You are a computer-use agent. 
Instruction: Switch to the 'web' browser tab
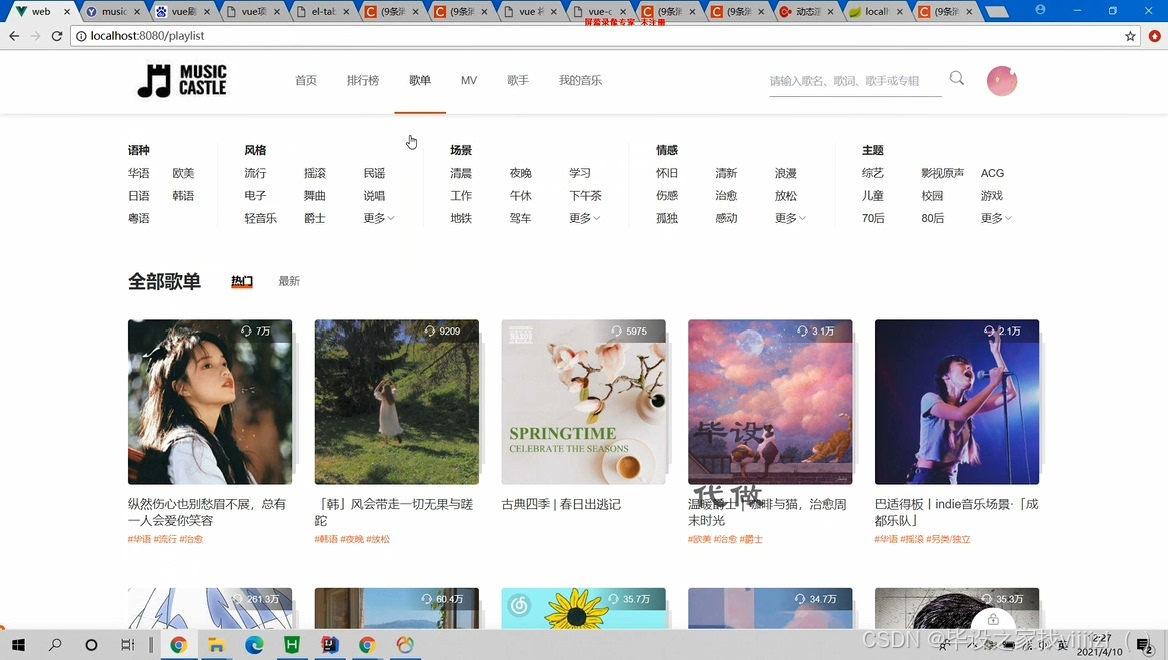(41, 11)
